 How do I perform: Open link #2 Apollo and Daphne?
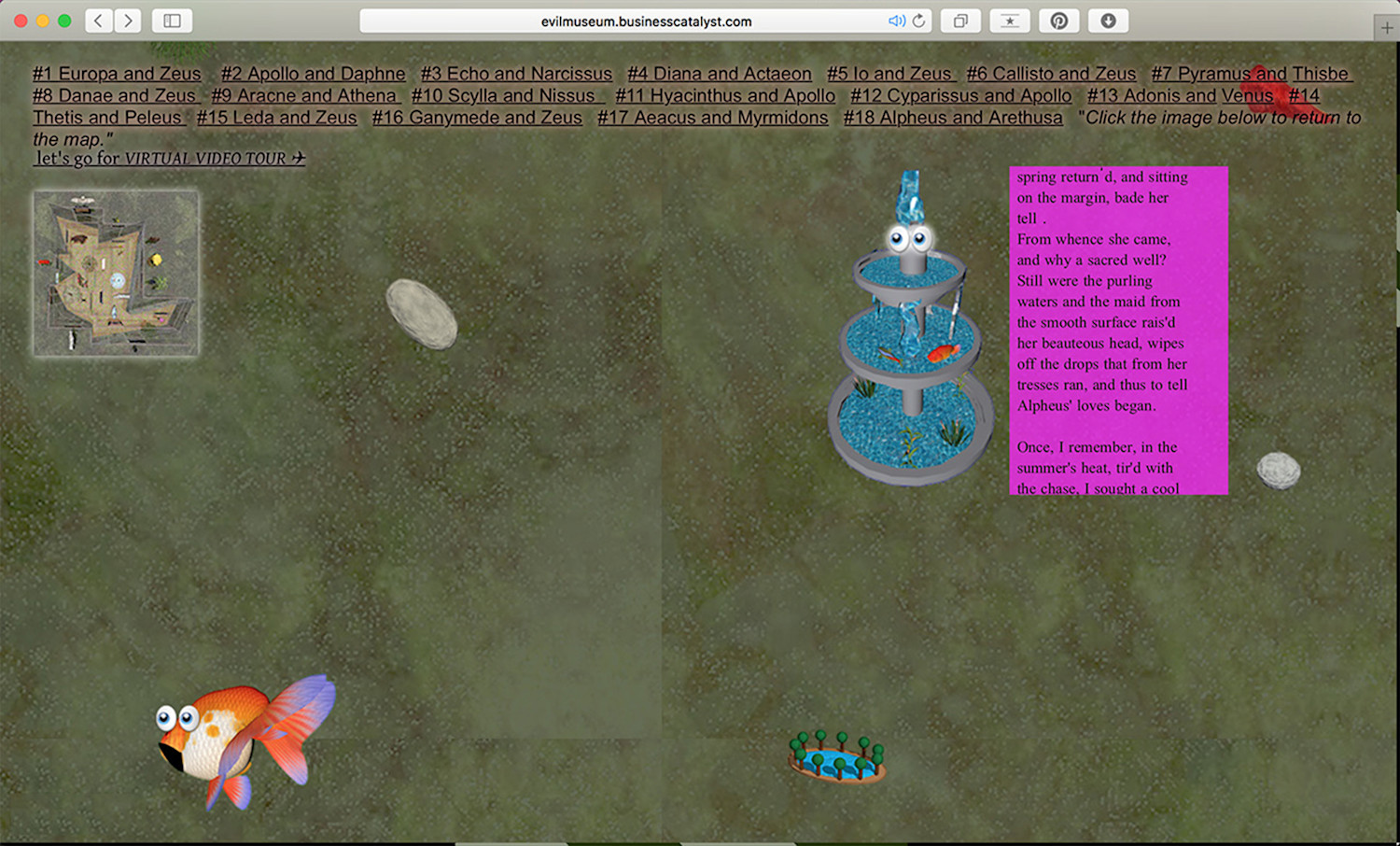313,74
